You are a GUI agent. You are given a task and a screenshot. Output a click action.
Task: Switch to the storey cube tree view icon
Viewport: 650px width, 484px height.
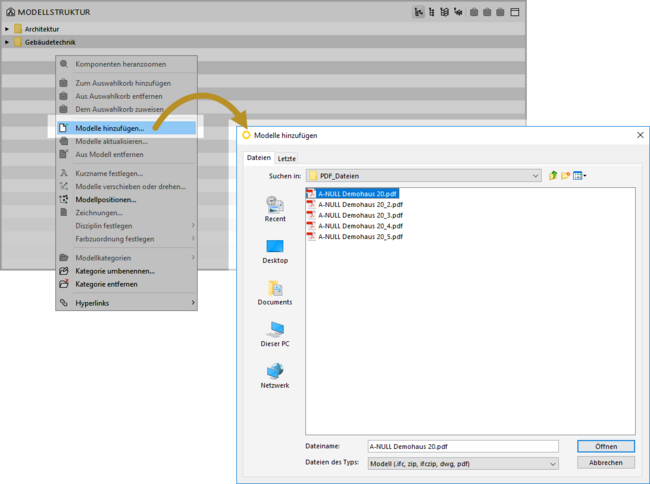444,12
